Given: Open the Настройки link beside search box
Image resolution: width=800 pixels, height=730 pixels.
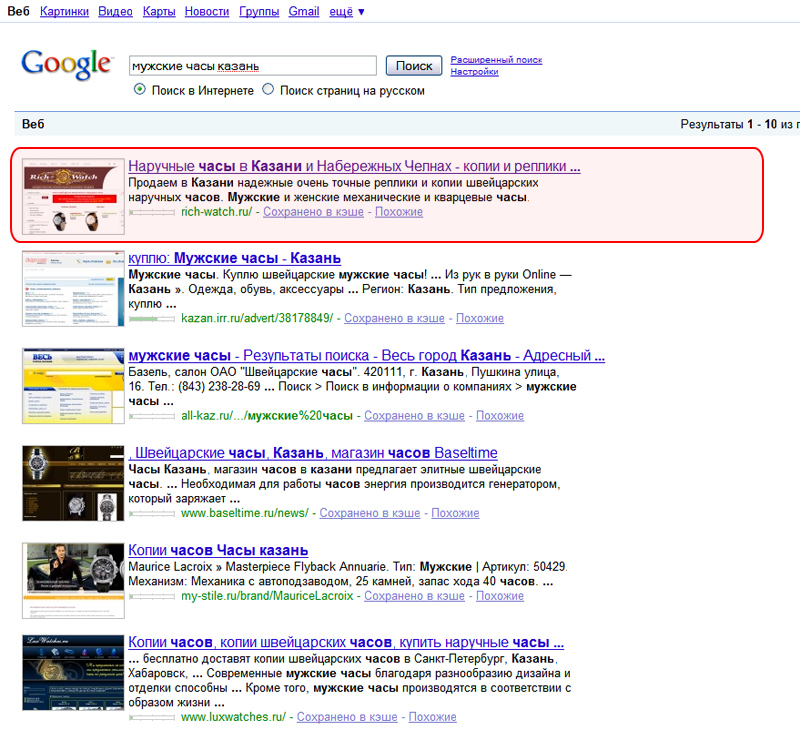Looking at the screenshot, I should click(474, 72).
